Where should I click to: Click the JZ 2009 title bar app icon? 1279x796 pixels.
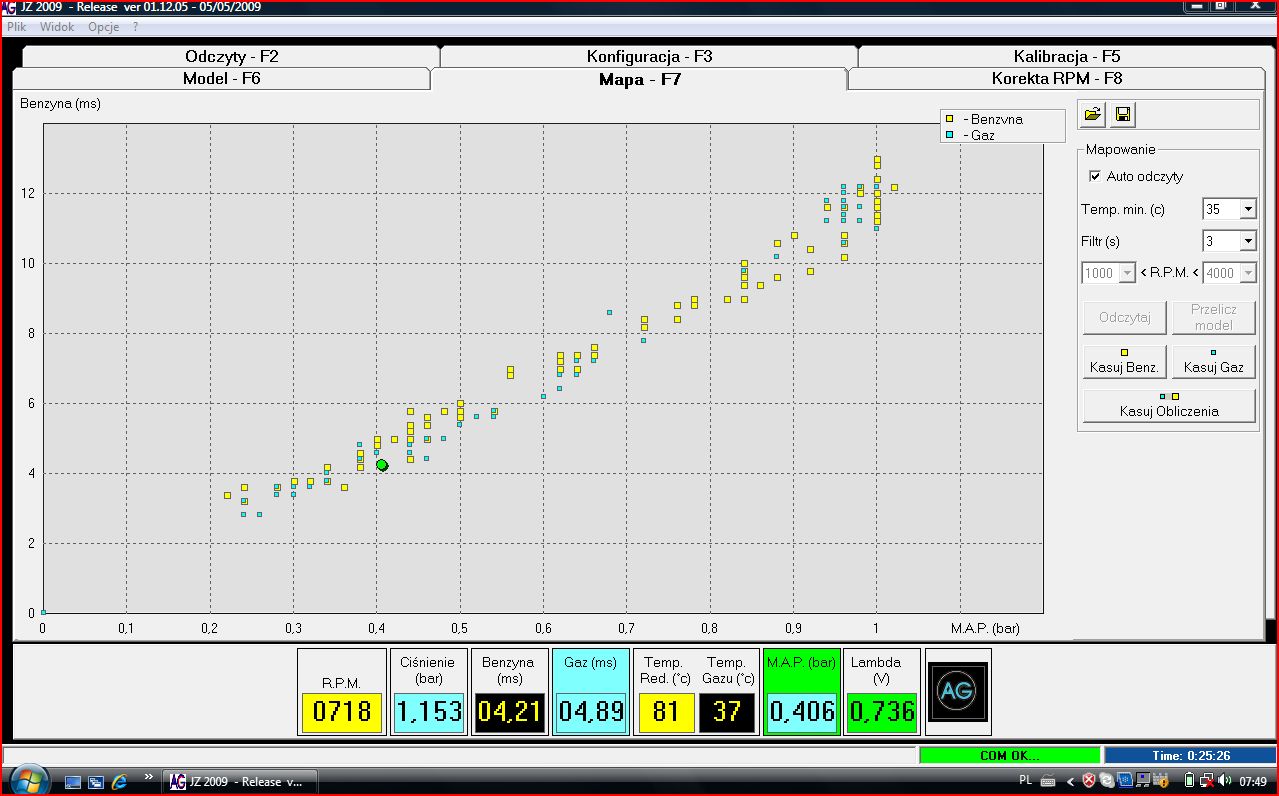click(x=9, y=7)
